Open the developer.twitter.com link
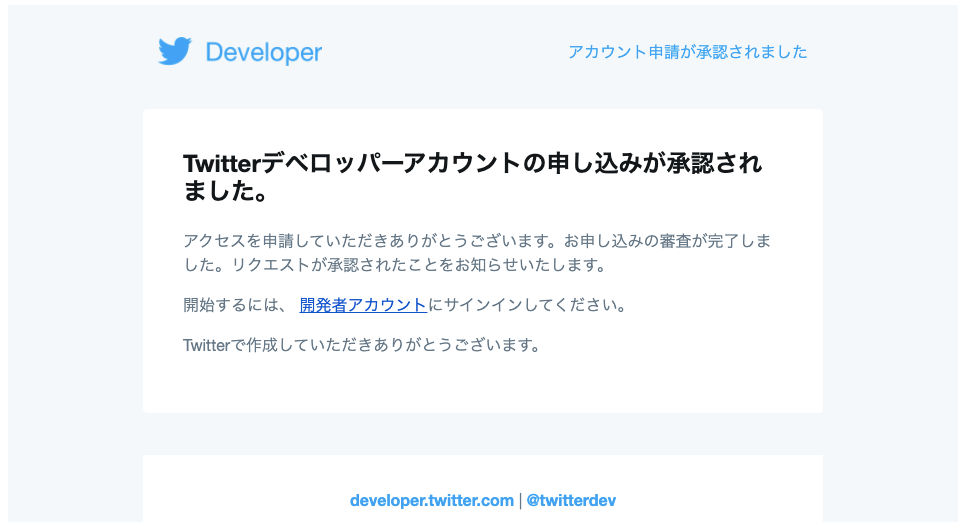Viewport: 967px width, 522px height. (x=432, y=500)
